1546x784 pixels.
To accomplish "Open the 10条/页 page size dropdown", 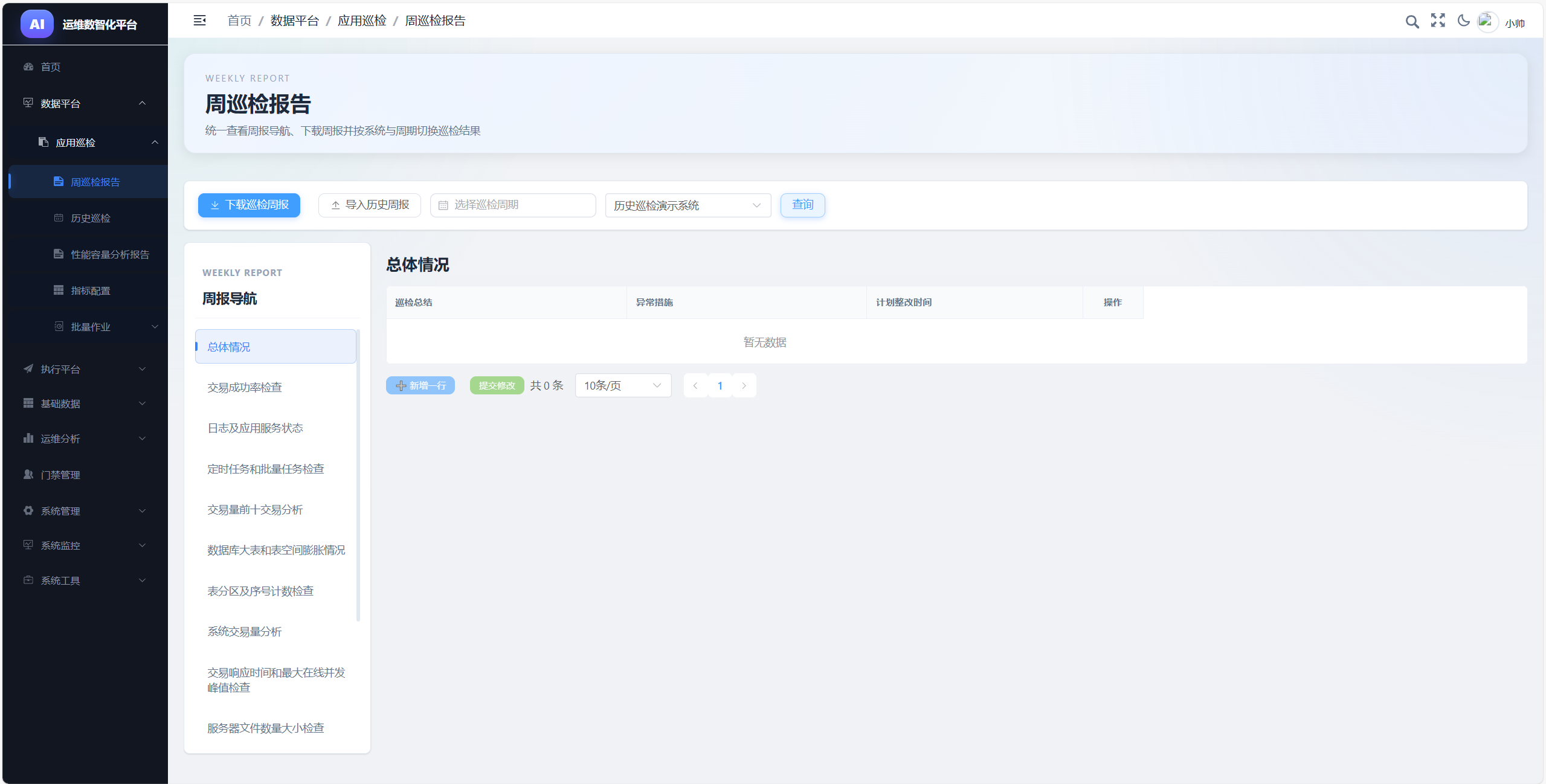I will (623, 385).
